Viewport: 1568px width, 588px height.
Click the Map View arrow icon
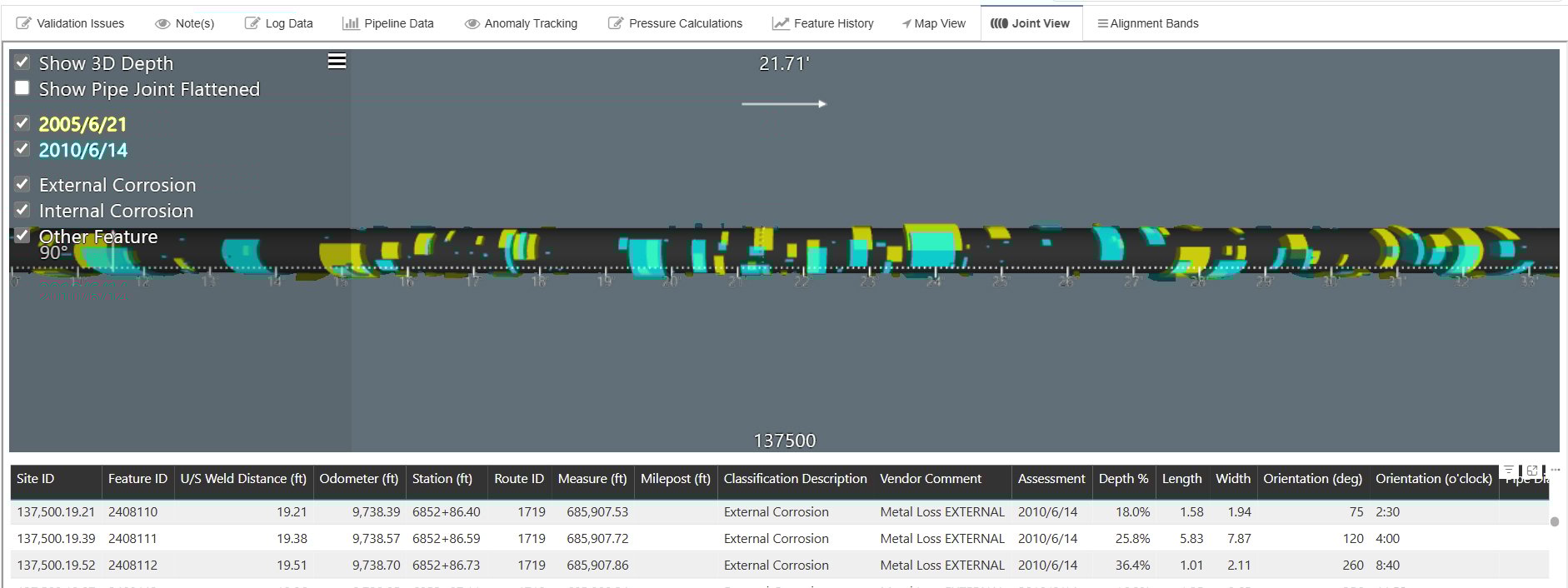[906, 23]
